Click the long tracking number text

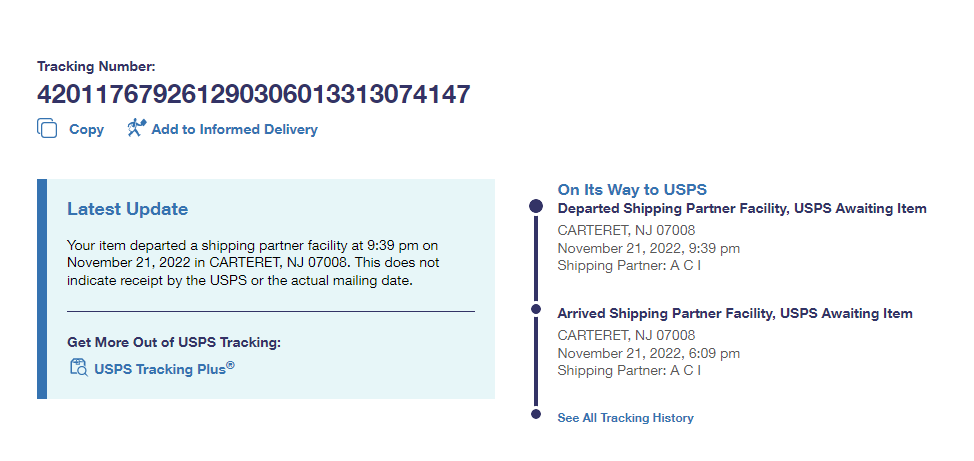[x=253, y=95]
